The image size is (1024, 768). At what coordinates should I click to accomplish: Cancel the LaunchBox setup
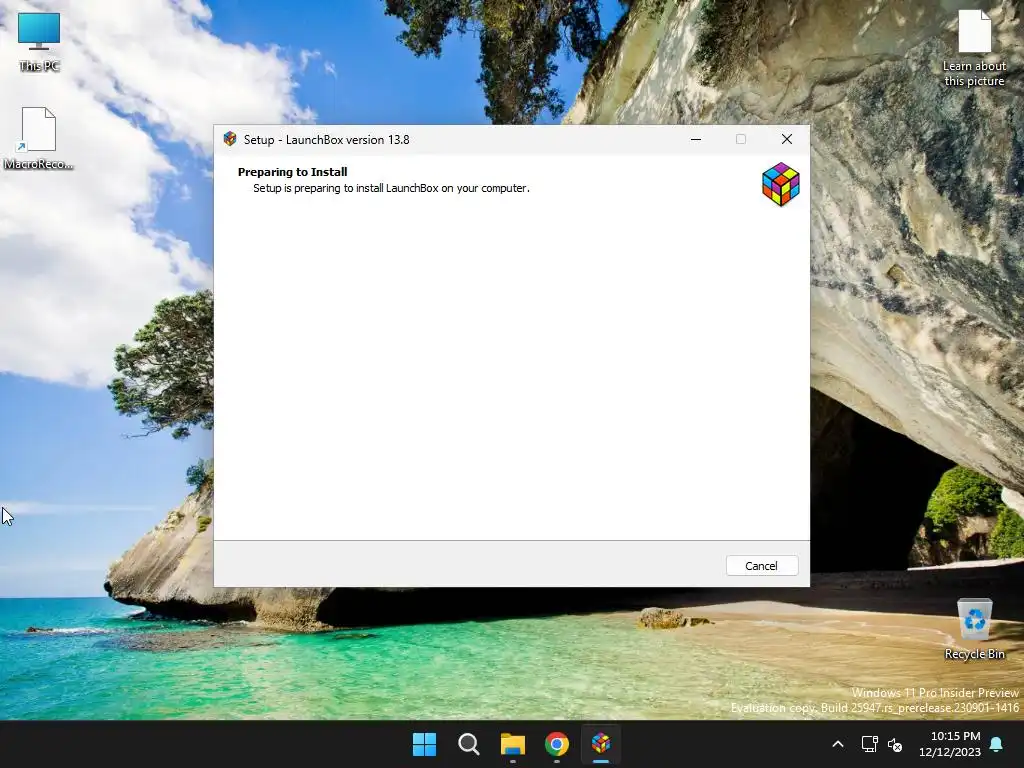point(761,566)
